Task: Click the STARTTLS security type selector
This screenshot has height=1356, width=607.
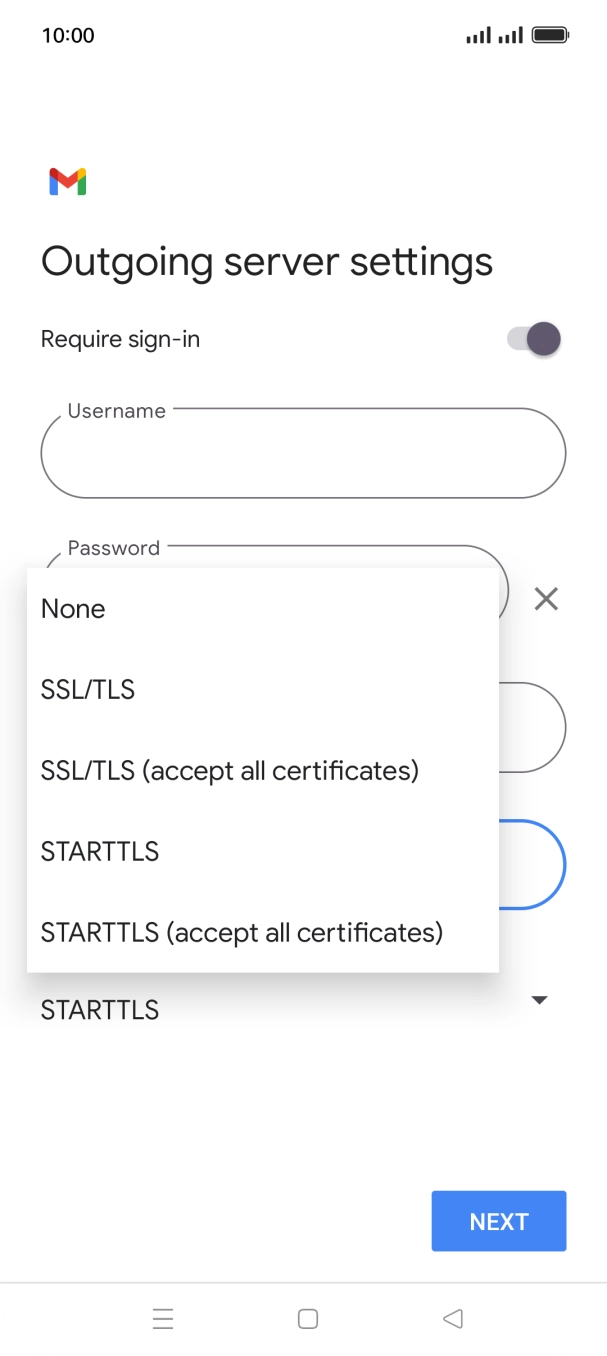Action: tap(100, 1010)
